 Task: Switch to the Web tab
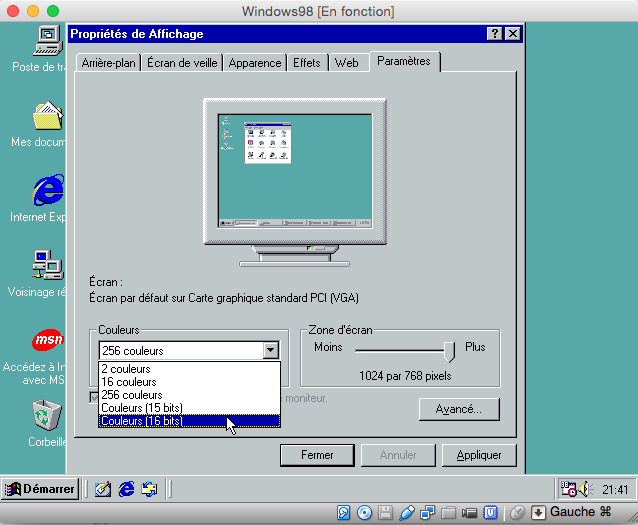pyautogui.click(x=347, y=63)
